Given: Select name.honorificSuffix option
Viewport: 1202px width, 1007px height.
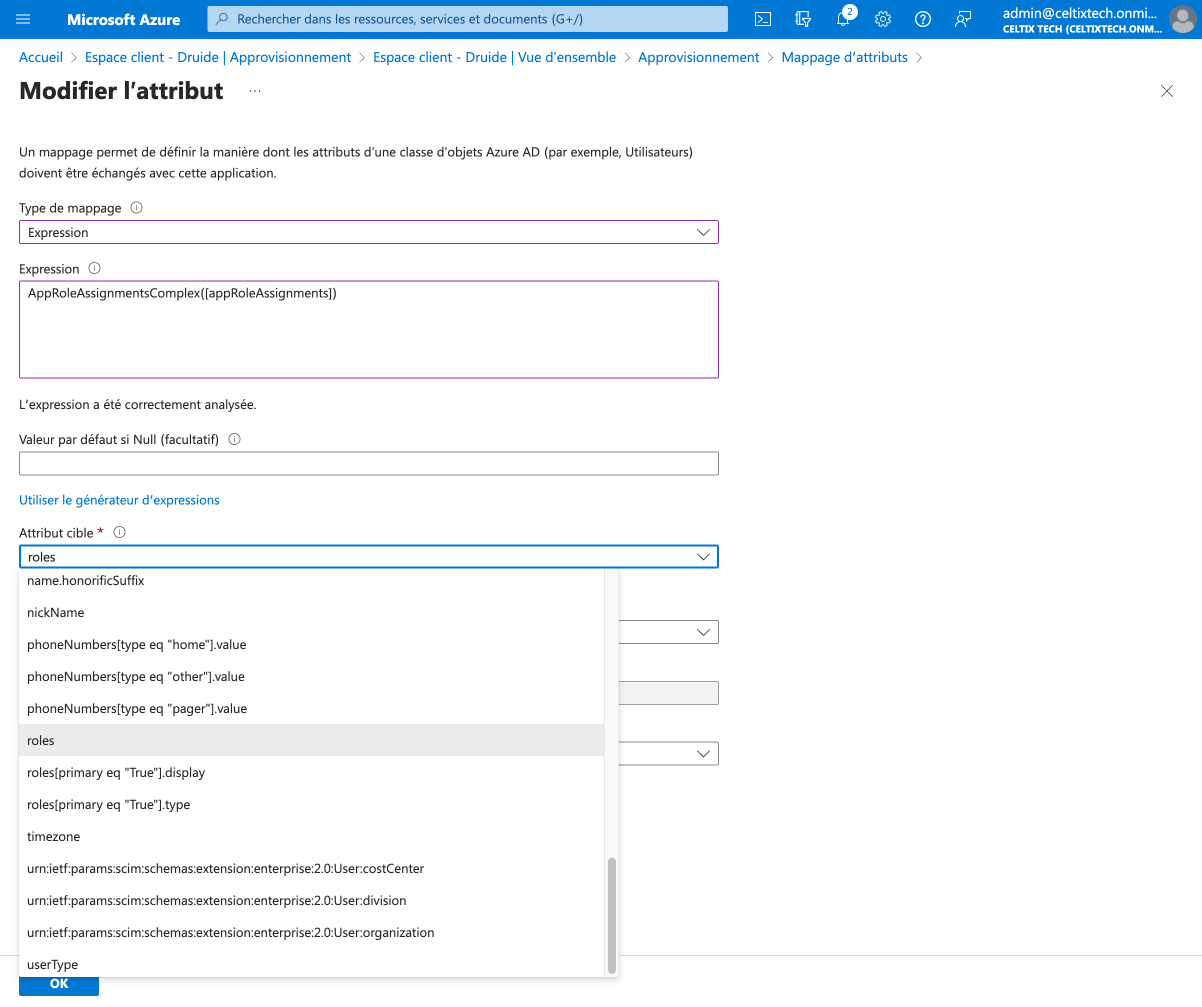Looking at the screenshot, I should point(312,581).
